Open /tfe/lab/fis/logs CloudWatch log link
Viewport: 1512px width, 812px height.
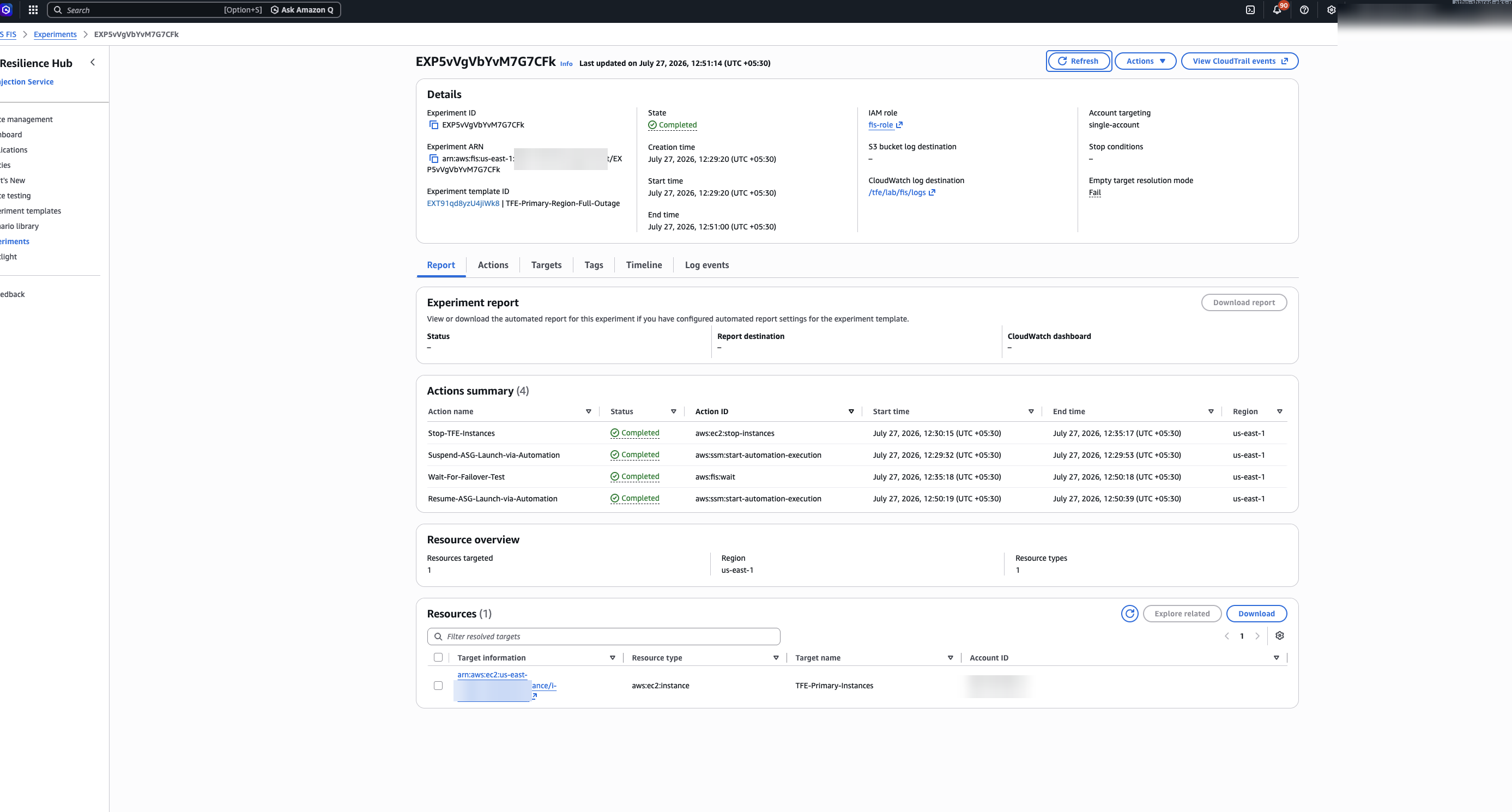902,192
